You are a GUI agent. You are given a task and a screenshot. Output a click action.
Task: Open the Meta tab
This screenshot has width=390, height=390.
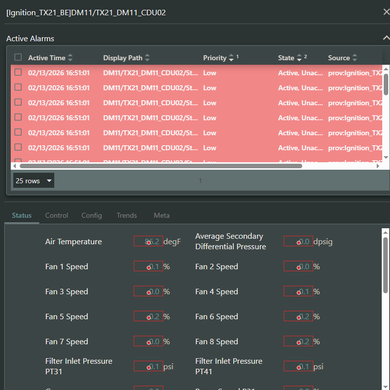pos(162,215)
